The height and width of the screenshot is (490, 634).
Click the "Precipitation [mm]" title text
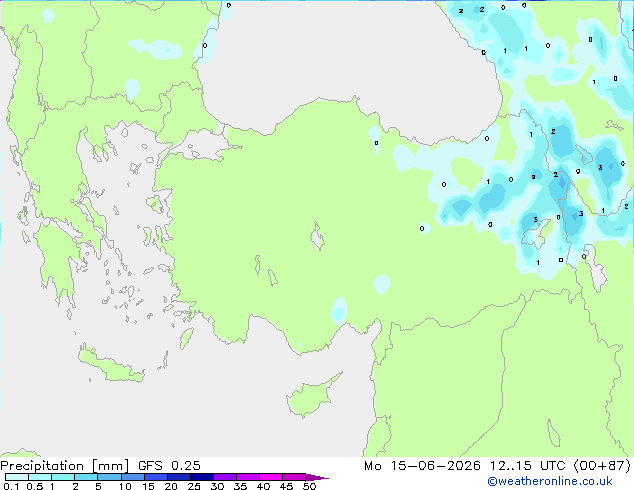[64, 466]
